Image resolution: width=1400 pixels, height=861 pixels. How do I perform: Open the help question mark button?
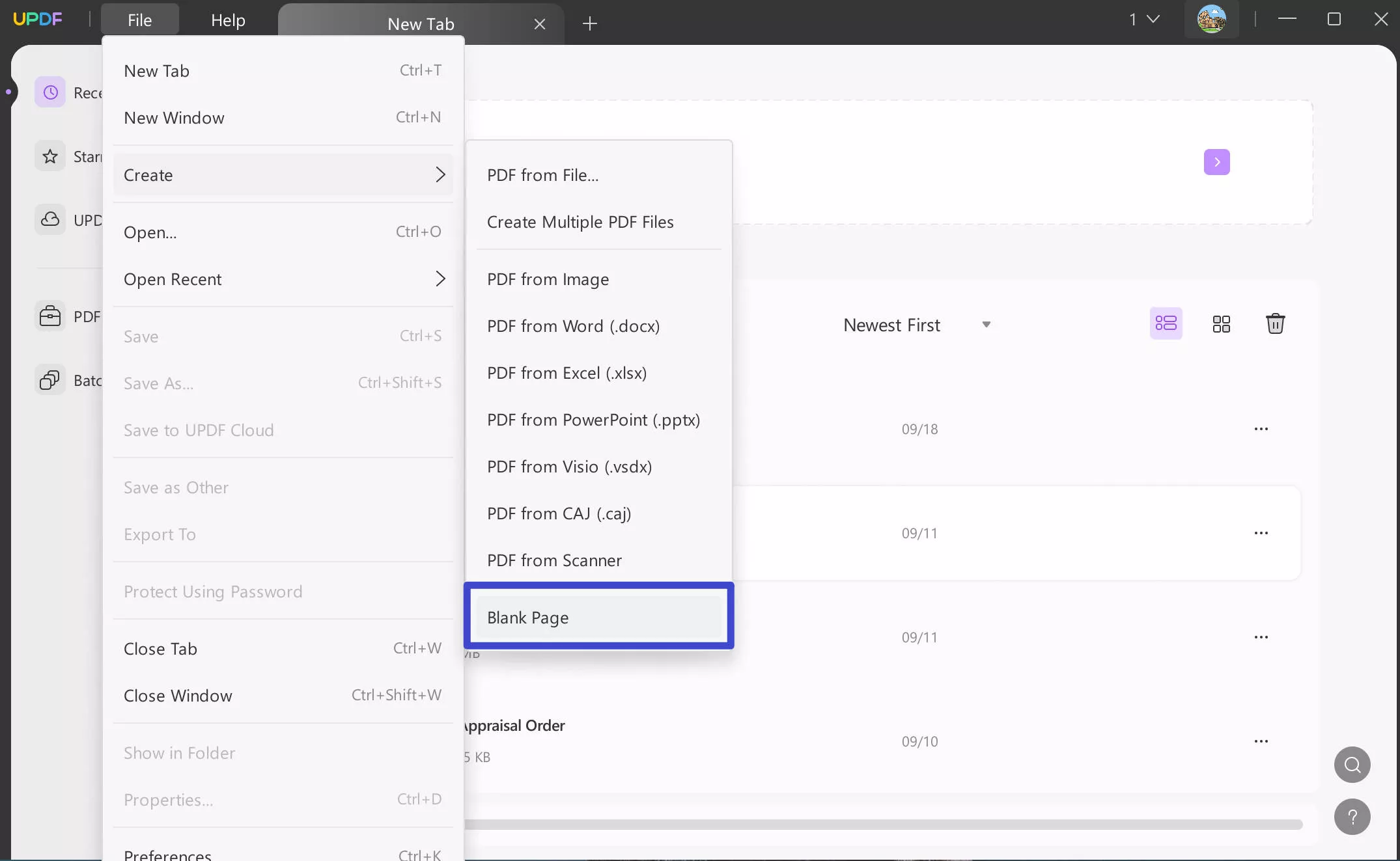tap(1352, 817)
